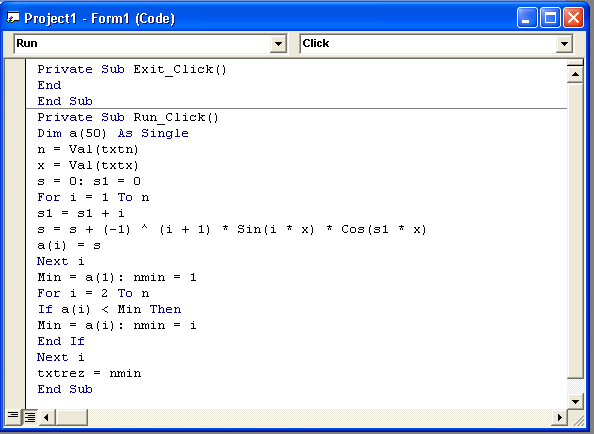Click the line 'For i = 2 To n'
The height and width of the screenshot is (434, 594).
tap(93, 293)
